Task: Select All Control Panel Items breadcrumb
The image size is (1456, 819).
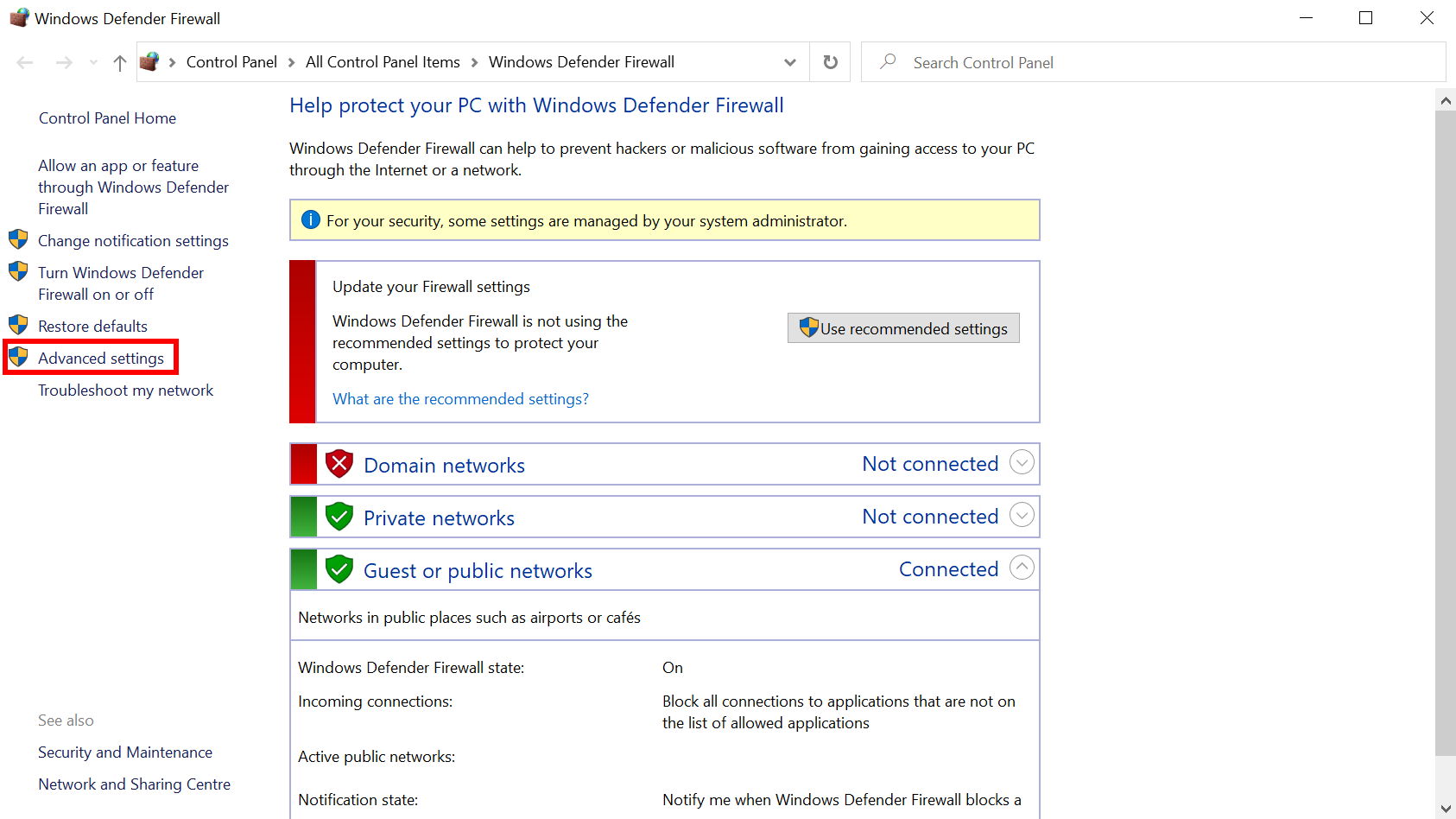Action: point(383,62)
